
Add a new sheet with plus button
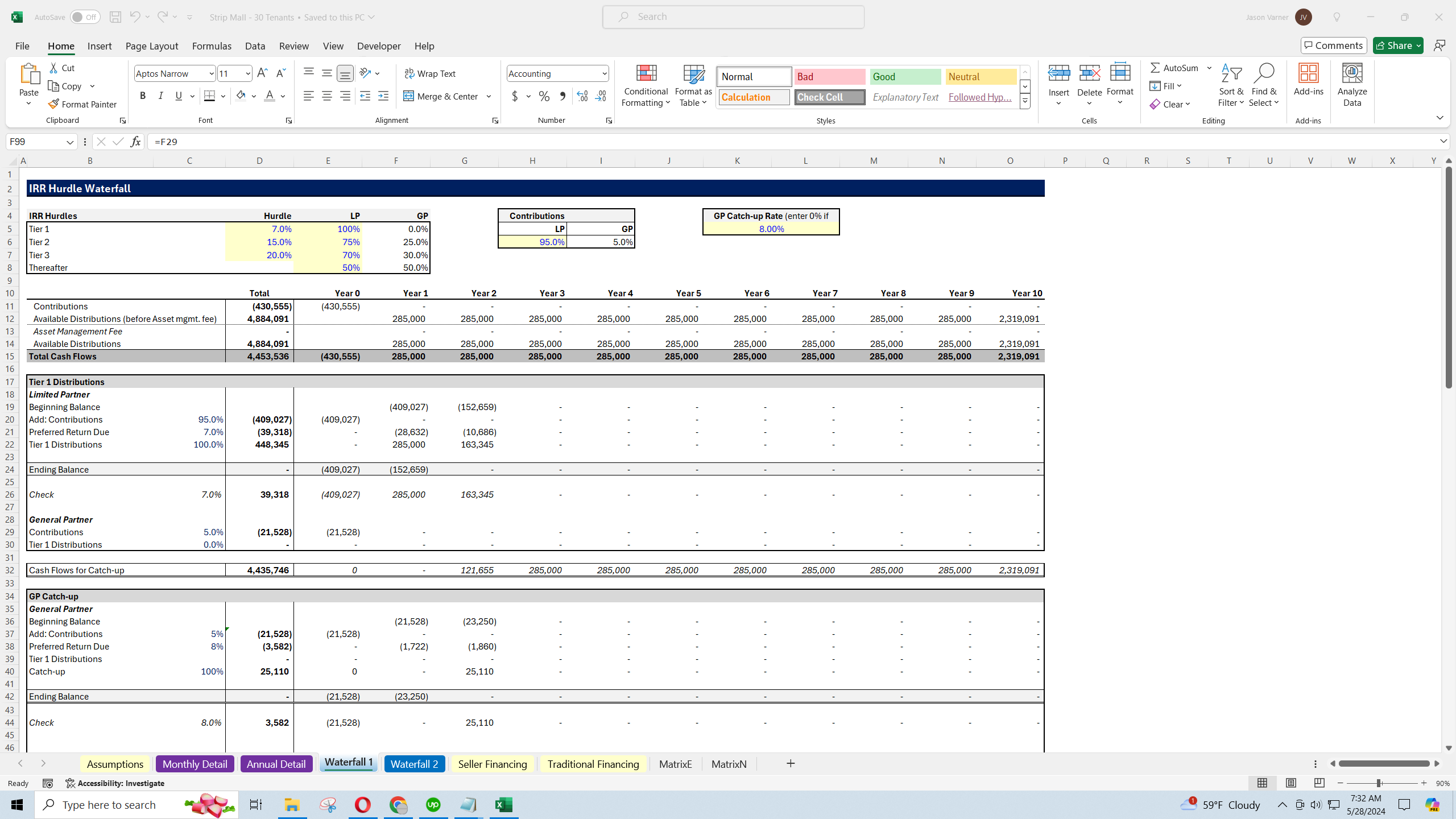791,764
